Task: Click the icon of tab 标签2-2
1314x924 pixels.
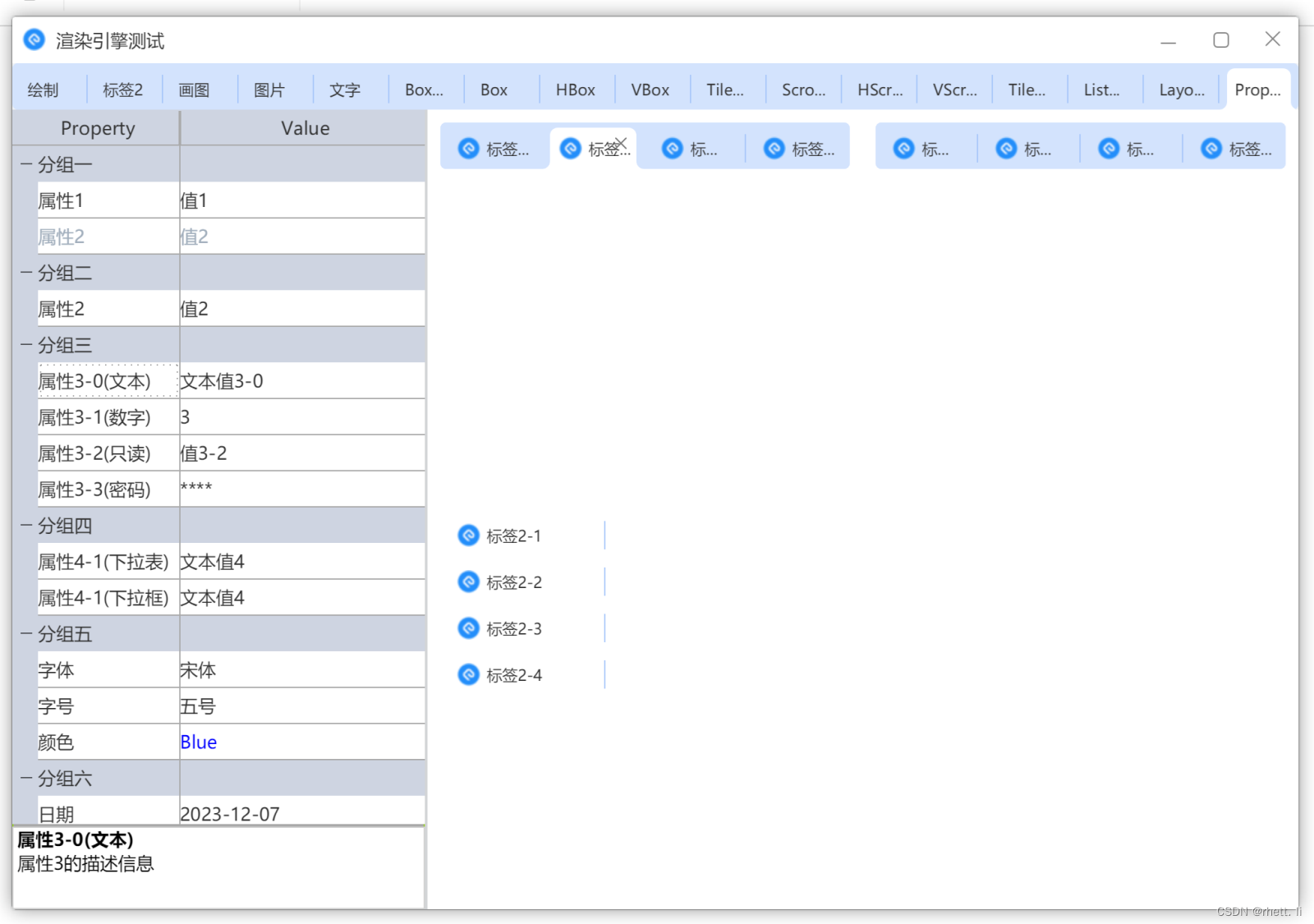Action: tap(468, 582)
